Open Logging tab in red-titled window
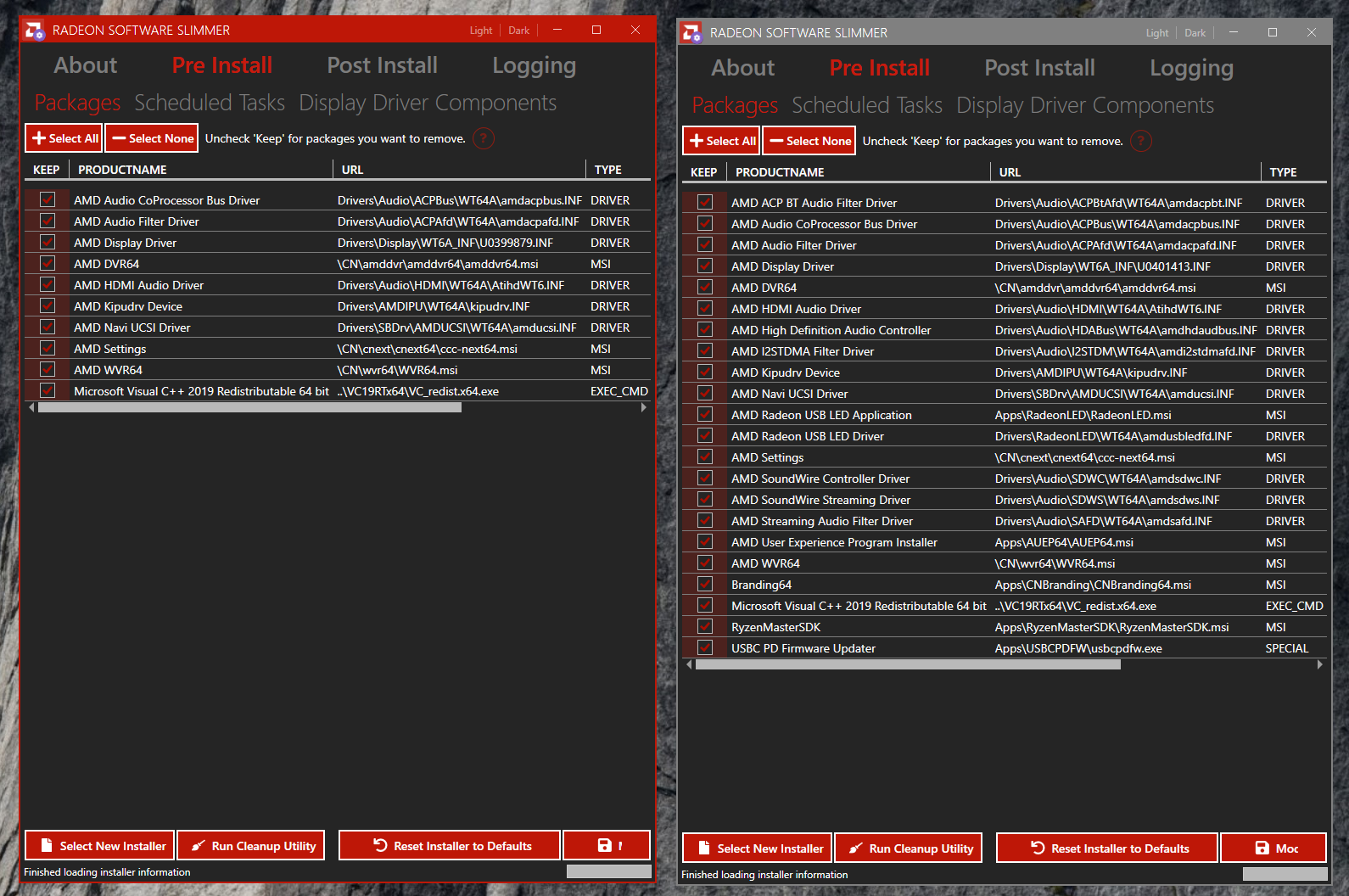This screenshot has width=1349, height=896. pos(535,66)
